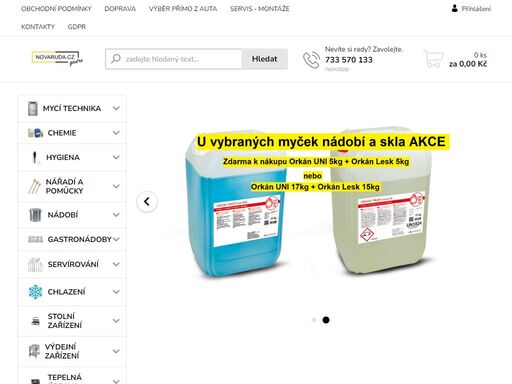512x384 pixels.
Task: Click the Výdejní zařízení cart icon
Action: [34, 351]
